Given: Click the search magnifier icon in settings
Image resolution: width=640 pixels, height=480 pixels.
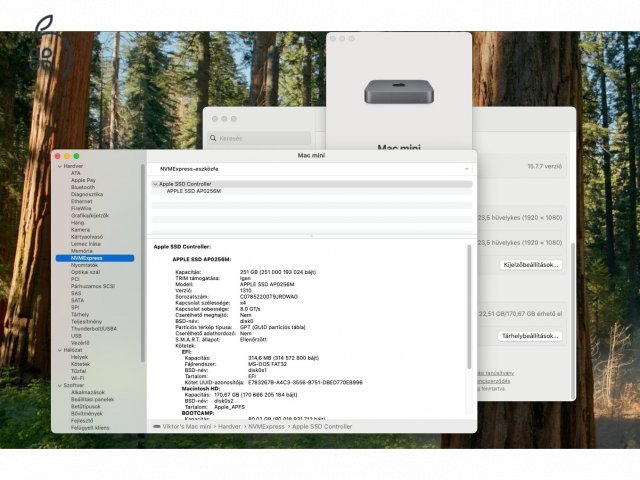Looking at the screenshot, I should (x=213, y=138).
